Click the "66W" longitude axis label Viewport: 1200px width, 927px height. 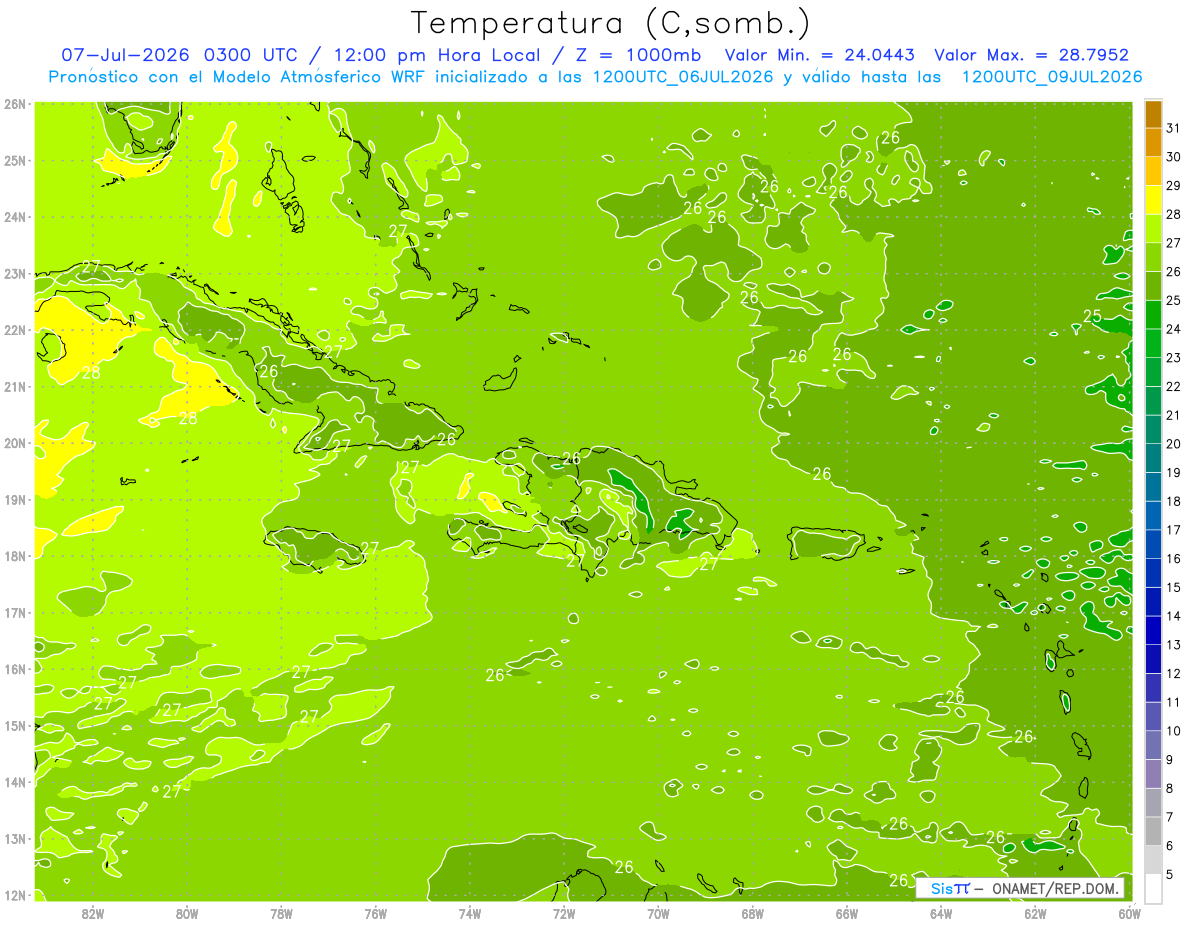(847, 914)
